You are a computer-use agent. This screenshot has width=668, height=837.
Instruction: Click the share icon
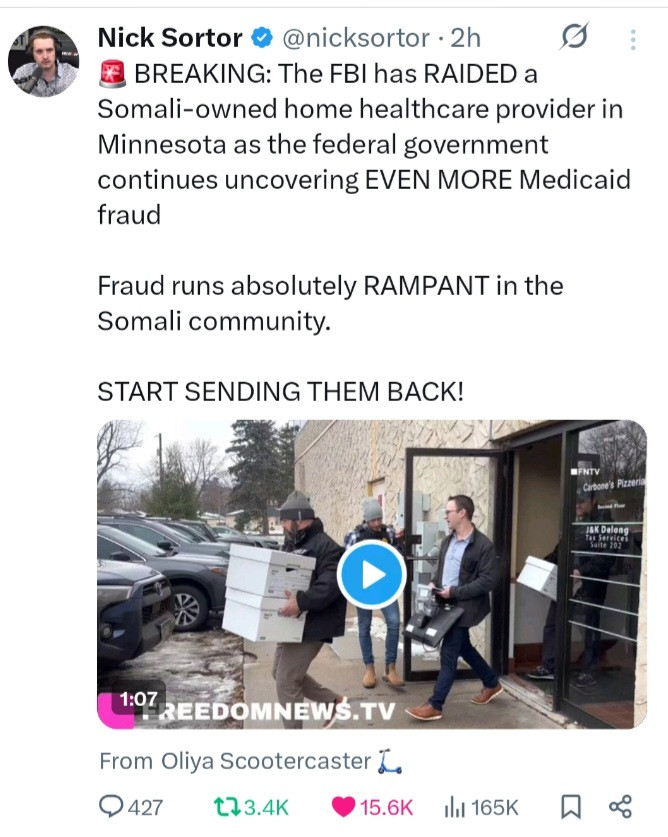620,807
